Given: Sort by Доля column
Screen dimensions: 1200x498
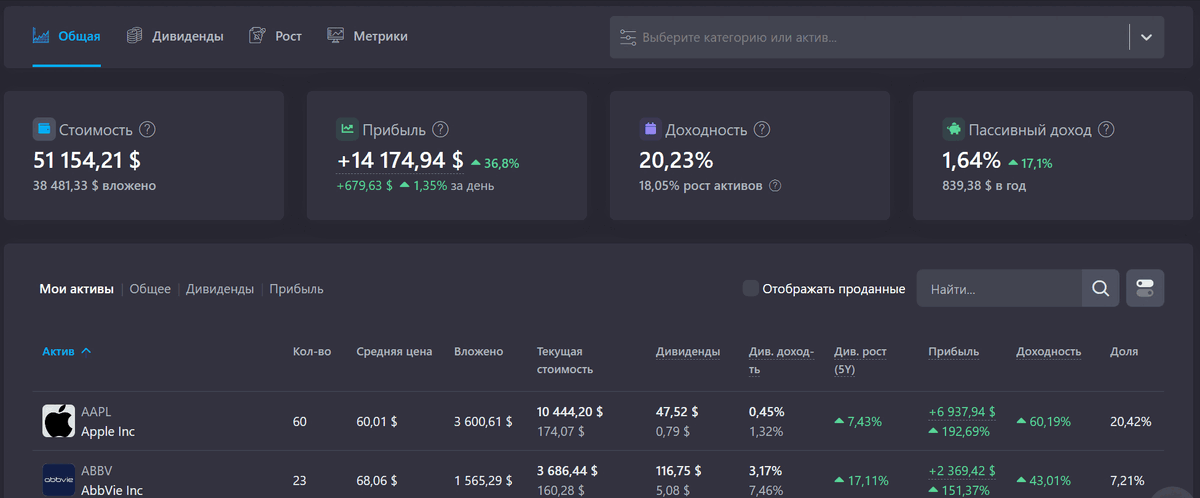Looking at the screenshot, I should coord(1124,352).
